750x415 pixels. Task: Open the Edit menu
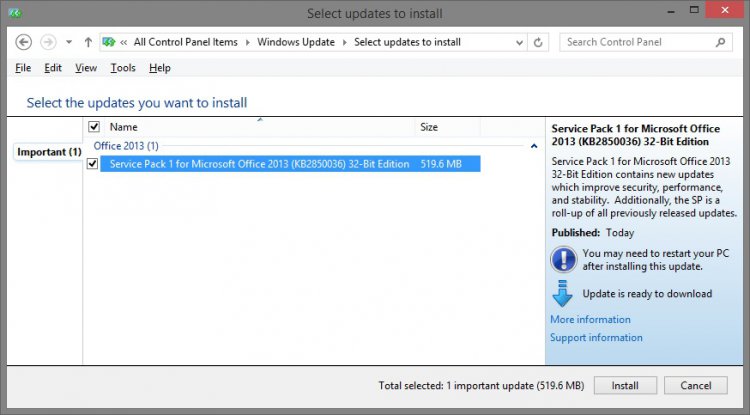53,68
